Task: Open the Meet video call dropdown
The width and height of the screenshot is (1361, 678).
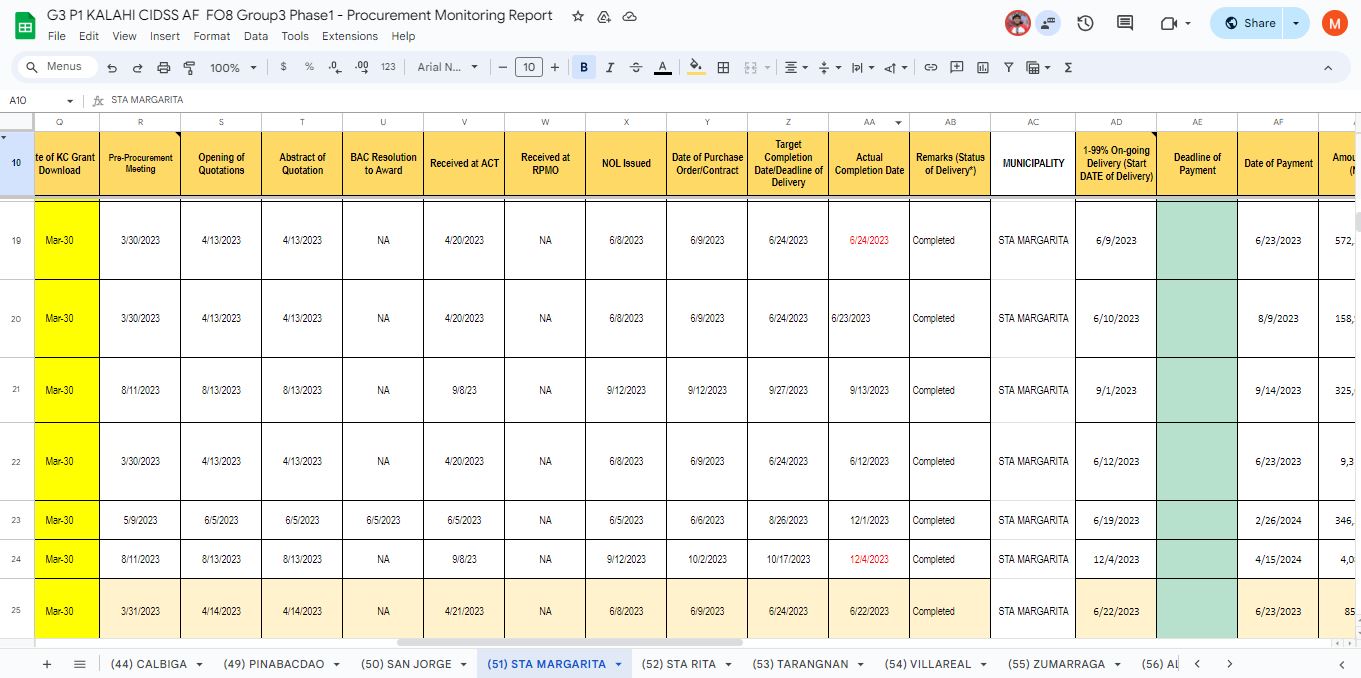Action: click(x=1187, y=23)
